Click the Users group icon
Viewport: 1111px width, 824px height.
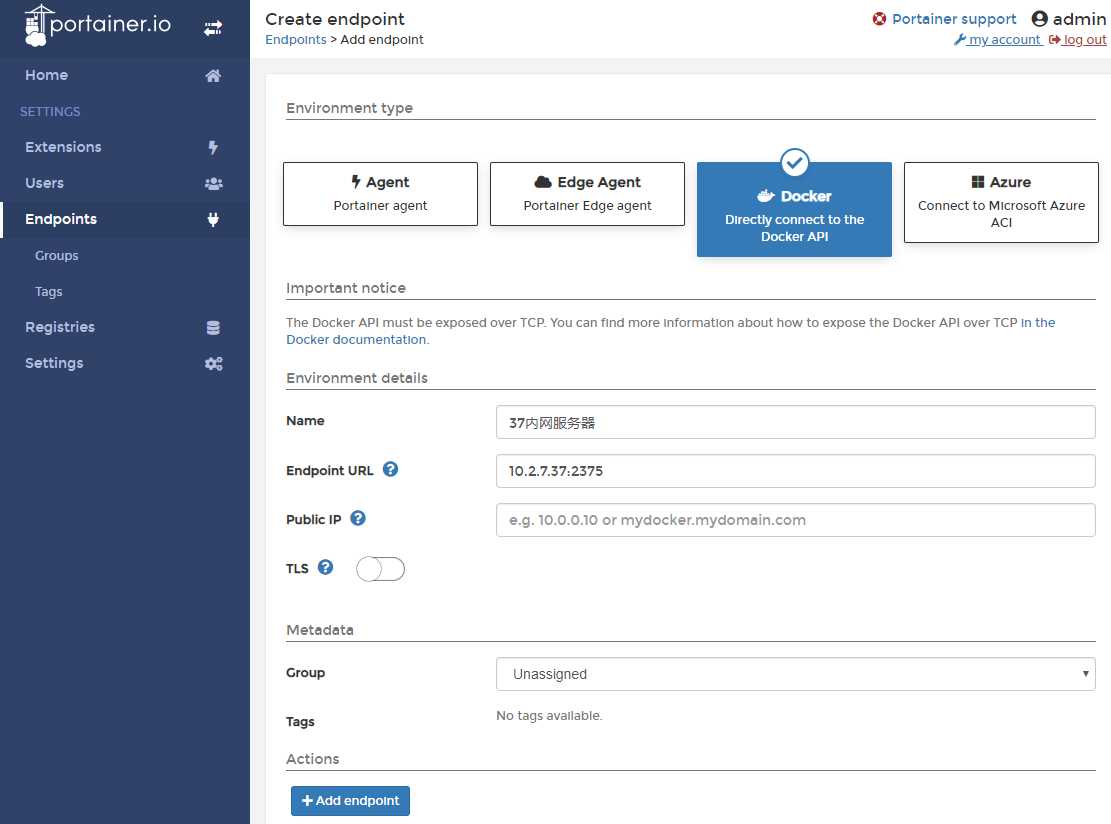[x=213, y=184]
